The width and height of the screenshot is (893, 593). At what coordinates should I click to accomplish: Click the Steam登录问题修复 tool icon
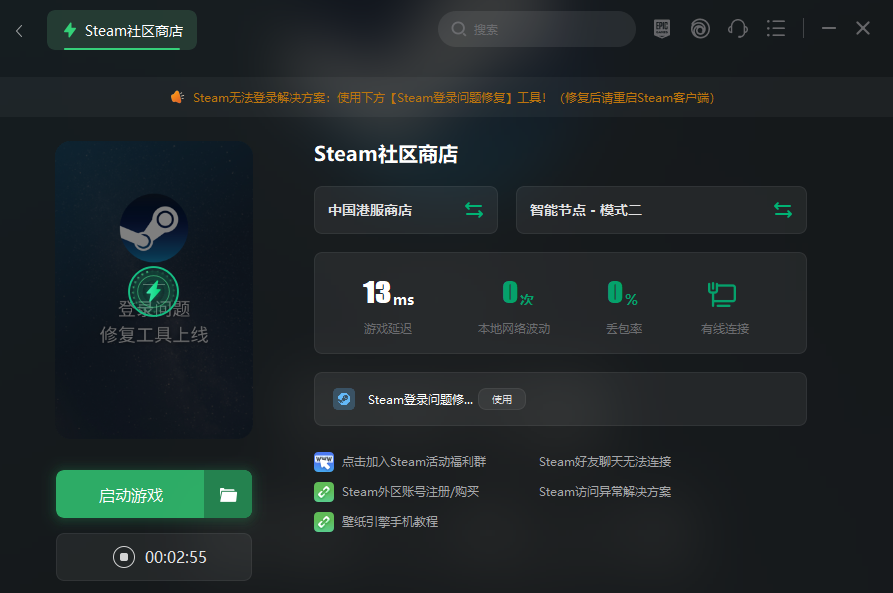click(x=344, y=399)
